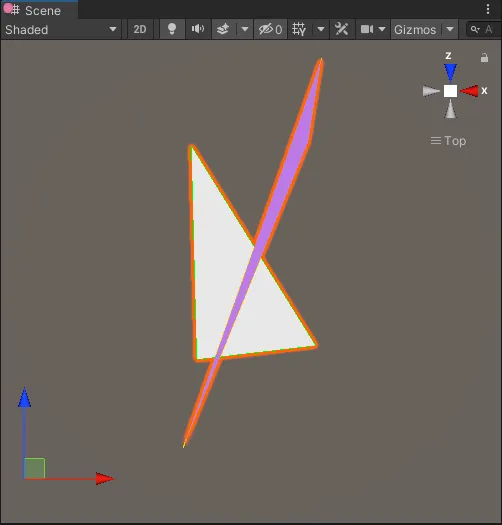The width and height of the screenshot is (502, 525).
Task: Open the grid settings dropdown arrow
Action: pyautogui.click(x=321, y=29)
